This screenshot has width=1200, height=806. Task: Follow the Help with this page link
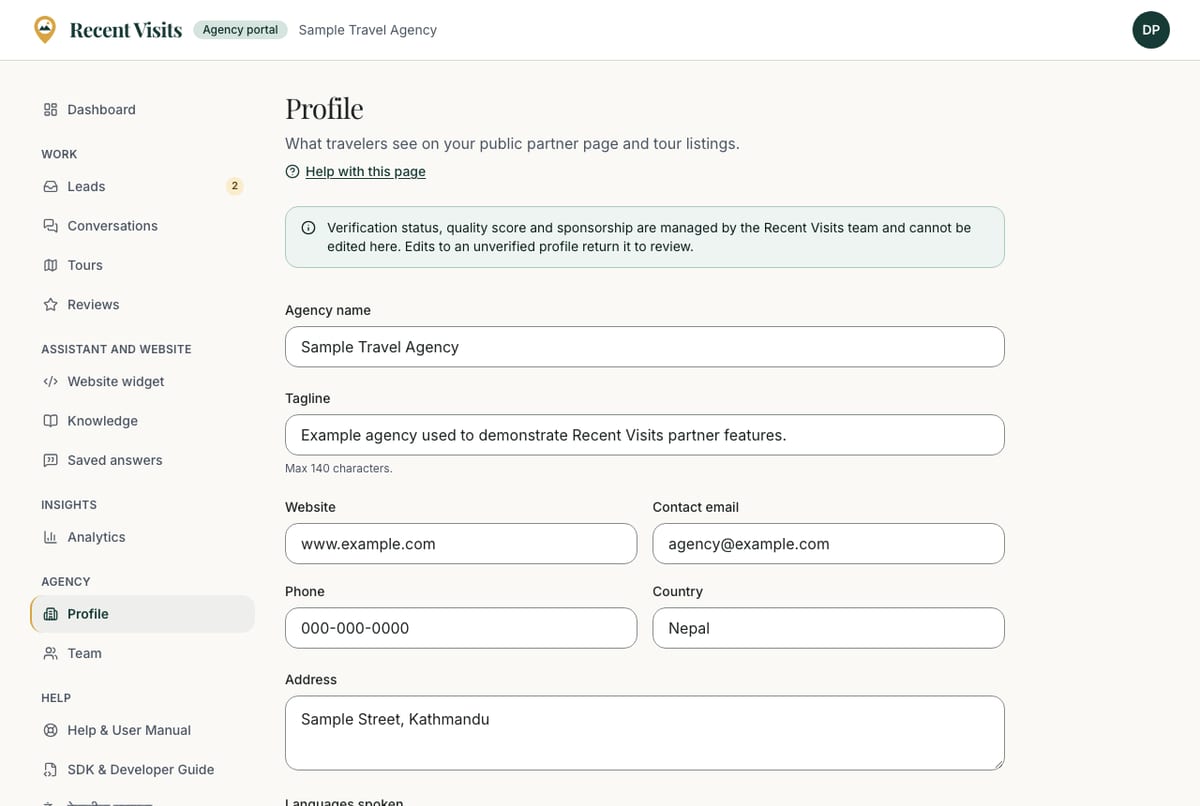(365, 172)
